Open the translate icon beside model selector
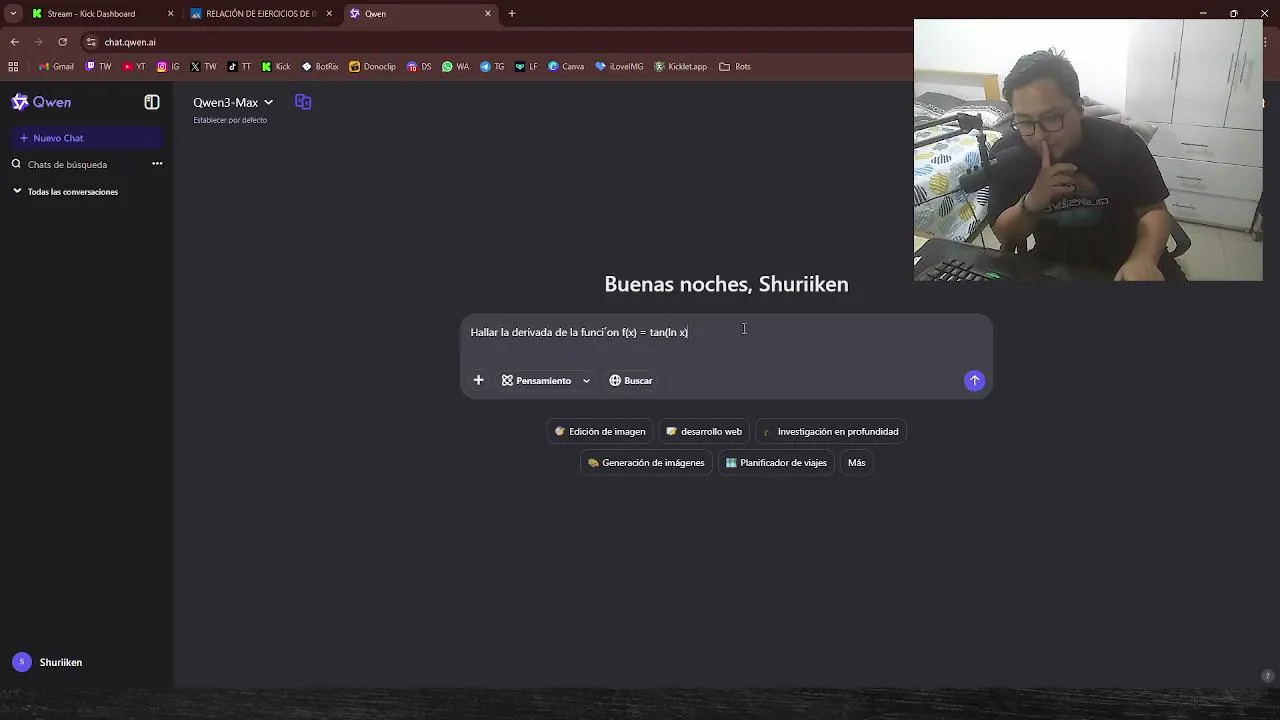 (x=303, y=102)
